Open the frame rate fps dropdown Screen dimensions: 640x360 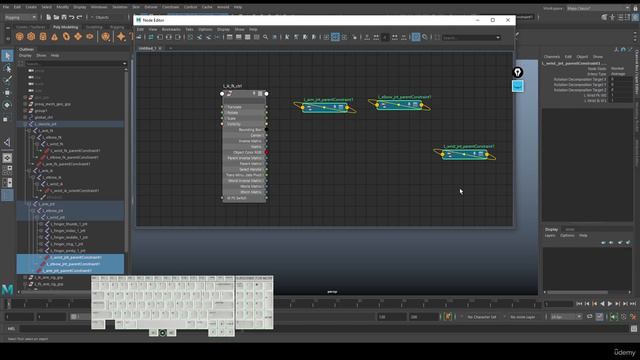(x=566, y=317)
